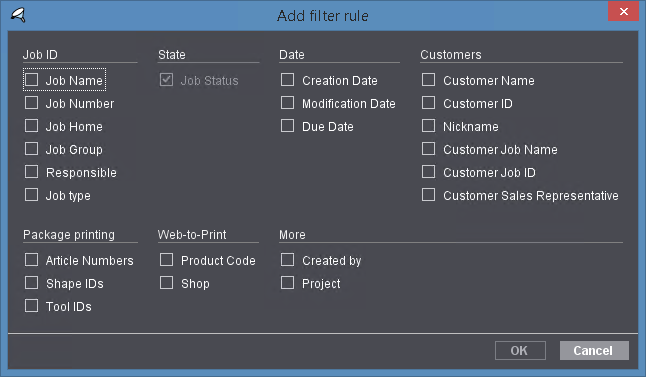Image resolution: width=646 pixels, height=377 pixels.
Task: Tick the Customer ID checkbox
Action: coord(428,103)
